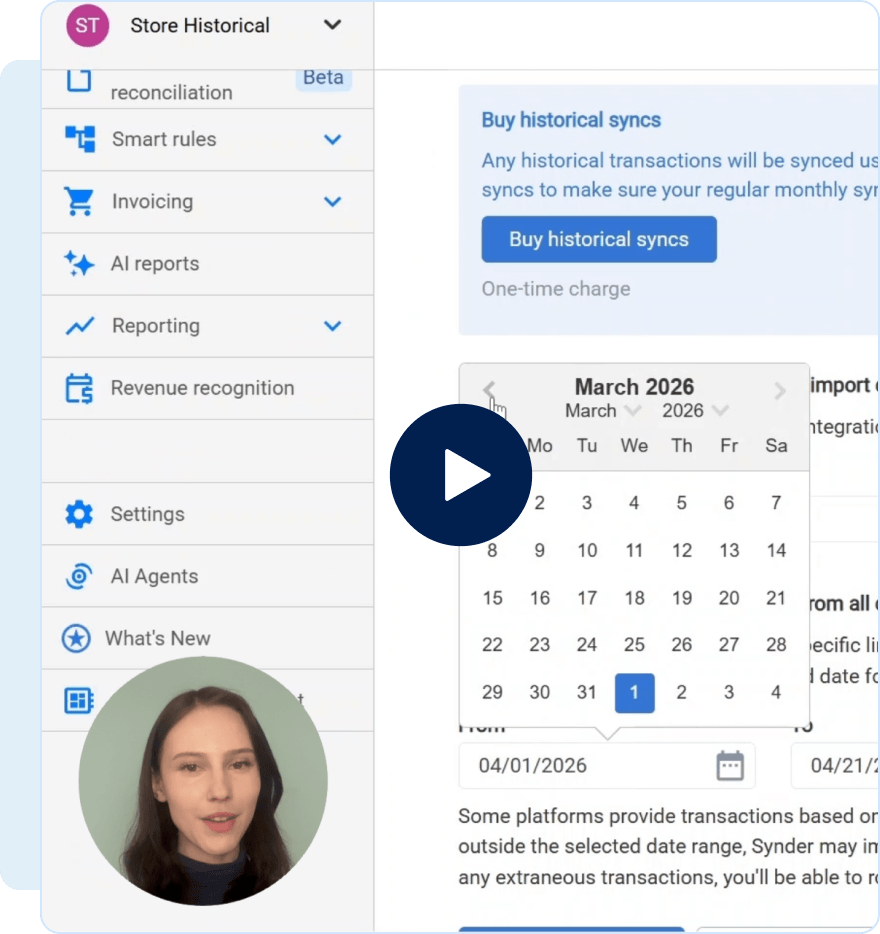This screenshot has width=880, height=934.
Task: Click the Revenue recognition calendar icon
Action: [x=79, y=388]
